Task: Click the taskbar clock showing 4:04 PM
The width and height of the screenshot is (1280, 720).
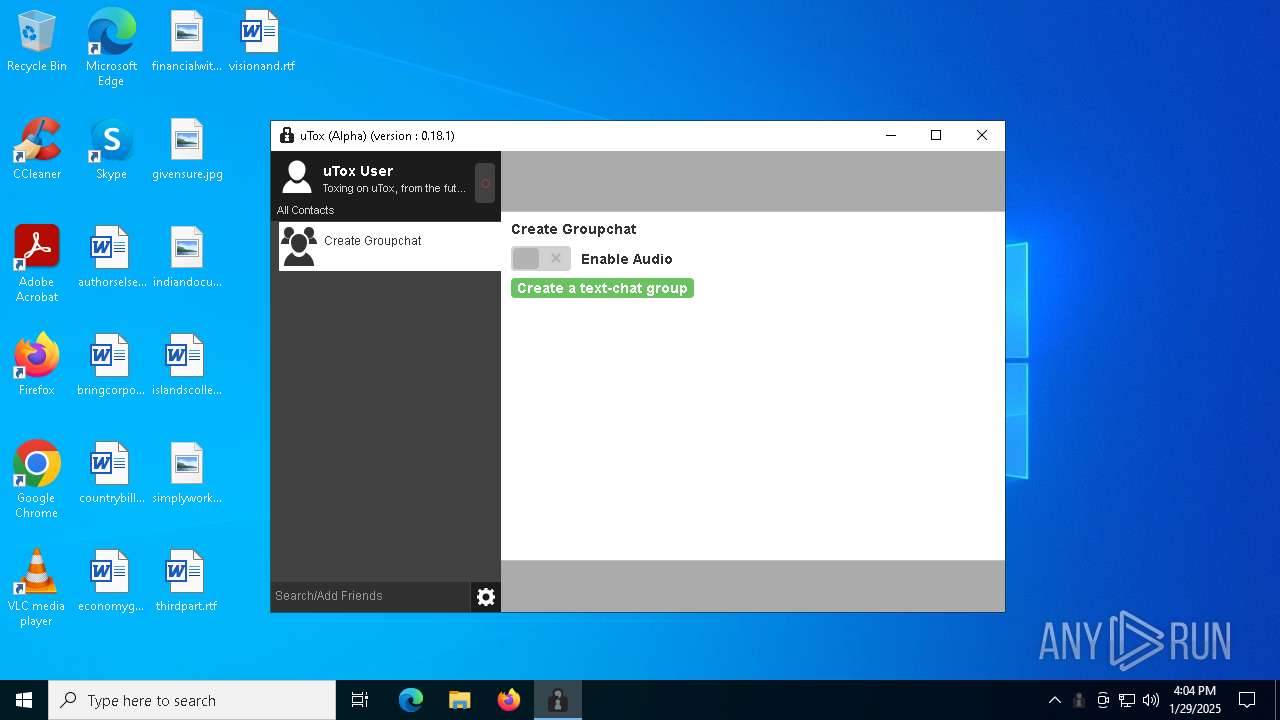Action: 1195,700
